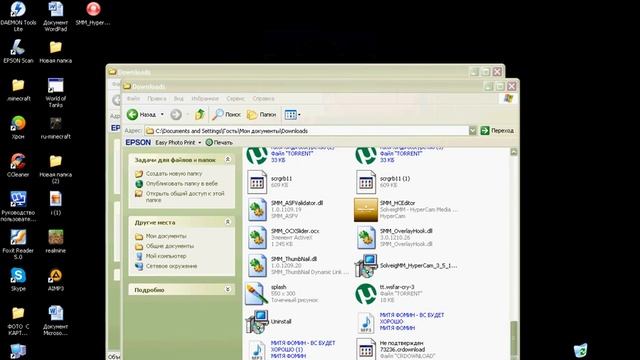Launch the Хром browser shortcut
Screen dimensions: 640x360
(18, 127)
